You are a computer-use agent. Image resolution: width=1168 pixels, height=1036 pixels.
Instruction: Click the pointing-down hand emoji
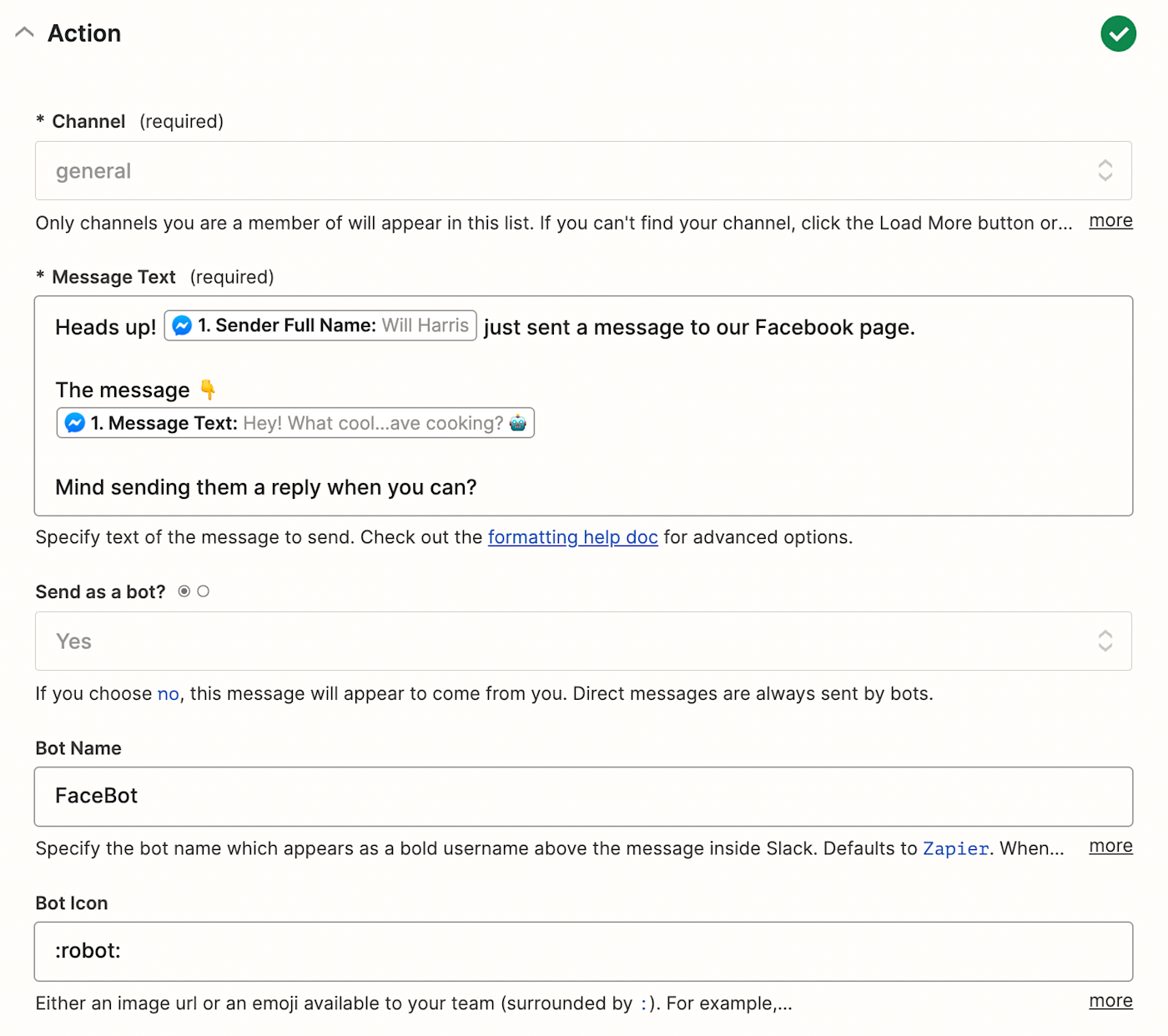tap(208, 390)
